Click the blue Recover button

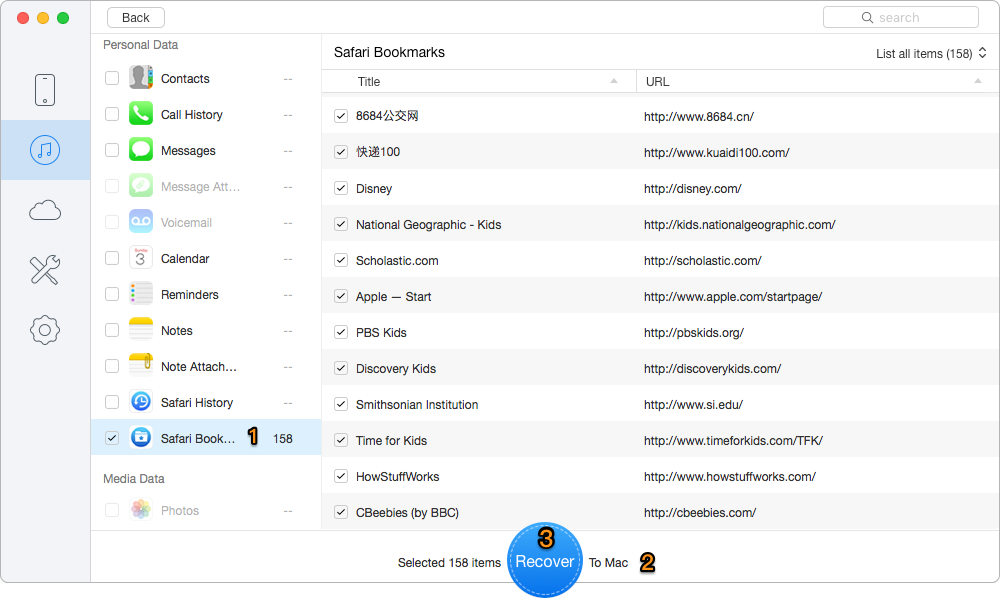click(545, 560)
